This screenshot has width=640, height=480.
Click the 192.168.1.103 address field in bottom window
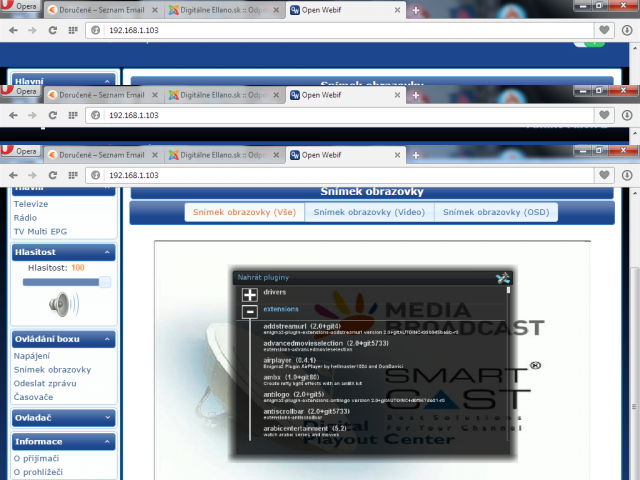tap(340, 175)
